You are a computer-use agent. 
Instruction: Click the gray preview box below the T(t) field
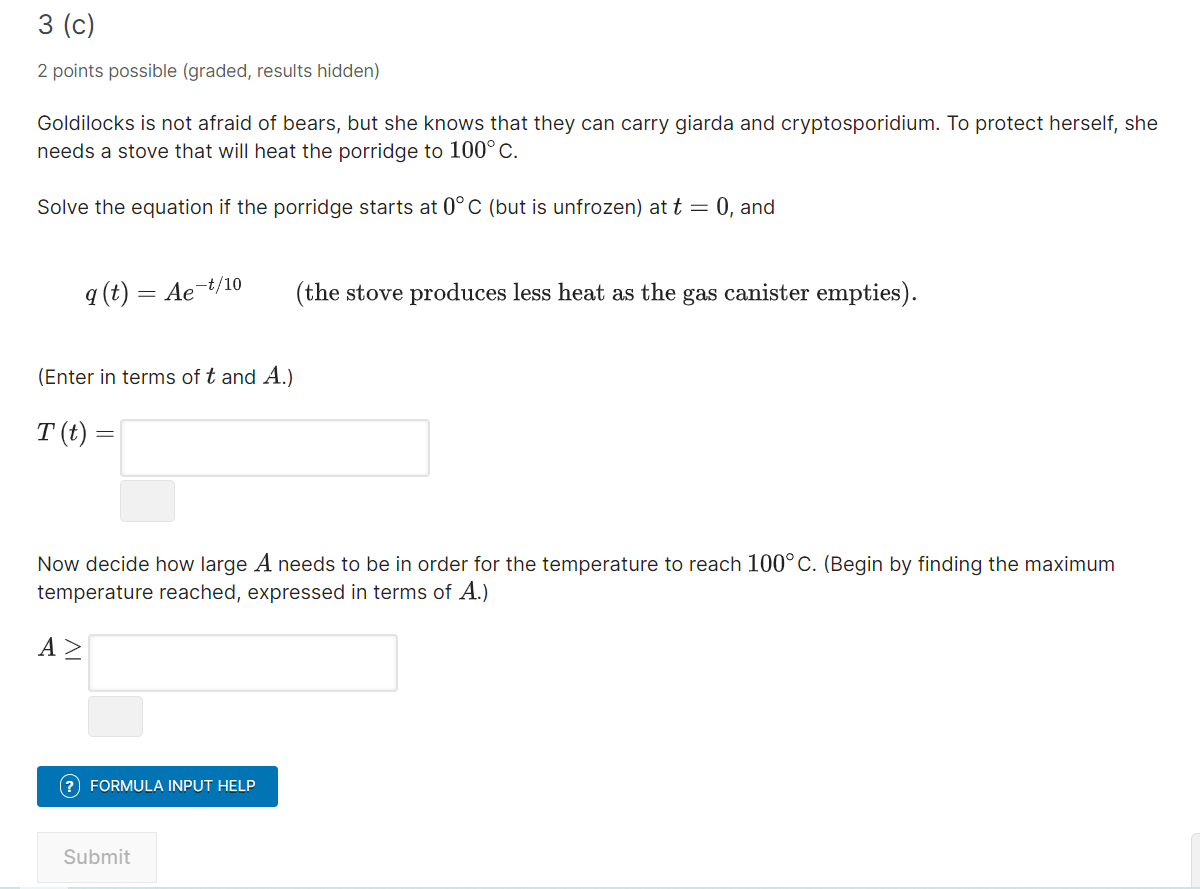point(147,500)
